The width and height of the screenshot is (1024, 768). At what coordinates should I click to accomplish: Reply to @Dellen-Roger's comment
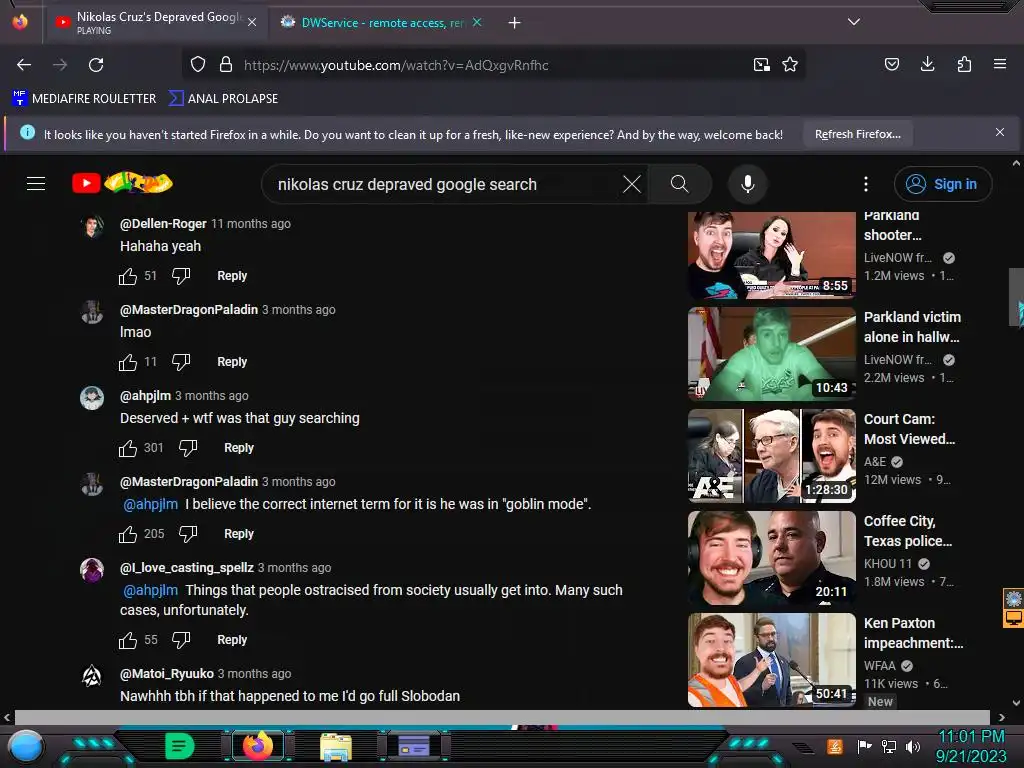(x=232, y=276)
